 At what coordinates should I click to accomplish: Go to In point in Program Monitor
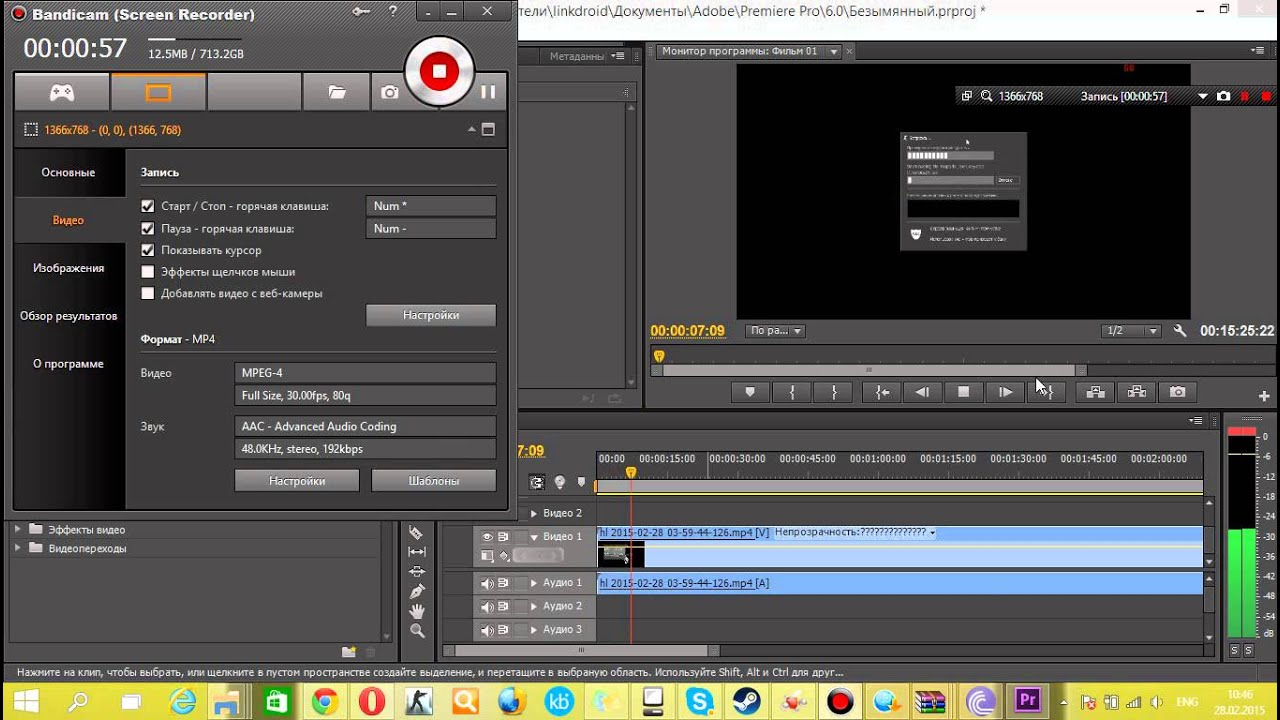(882, 393)
